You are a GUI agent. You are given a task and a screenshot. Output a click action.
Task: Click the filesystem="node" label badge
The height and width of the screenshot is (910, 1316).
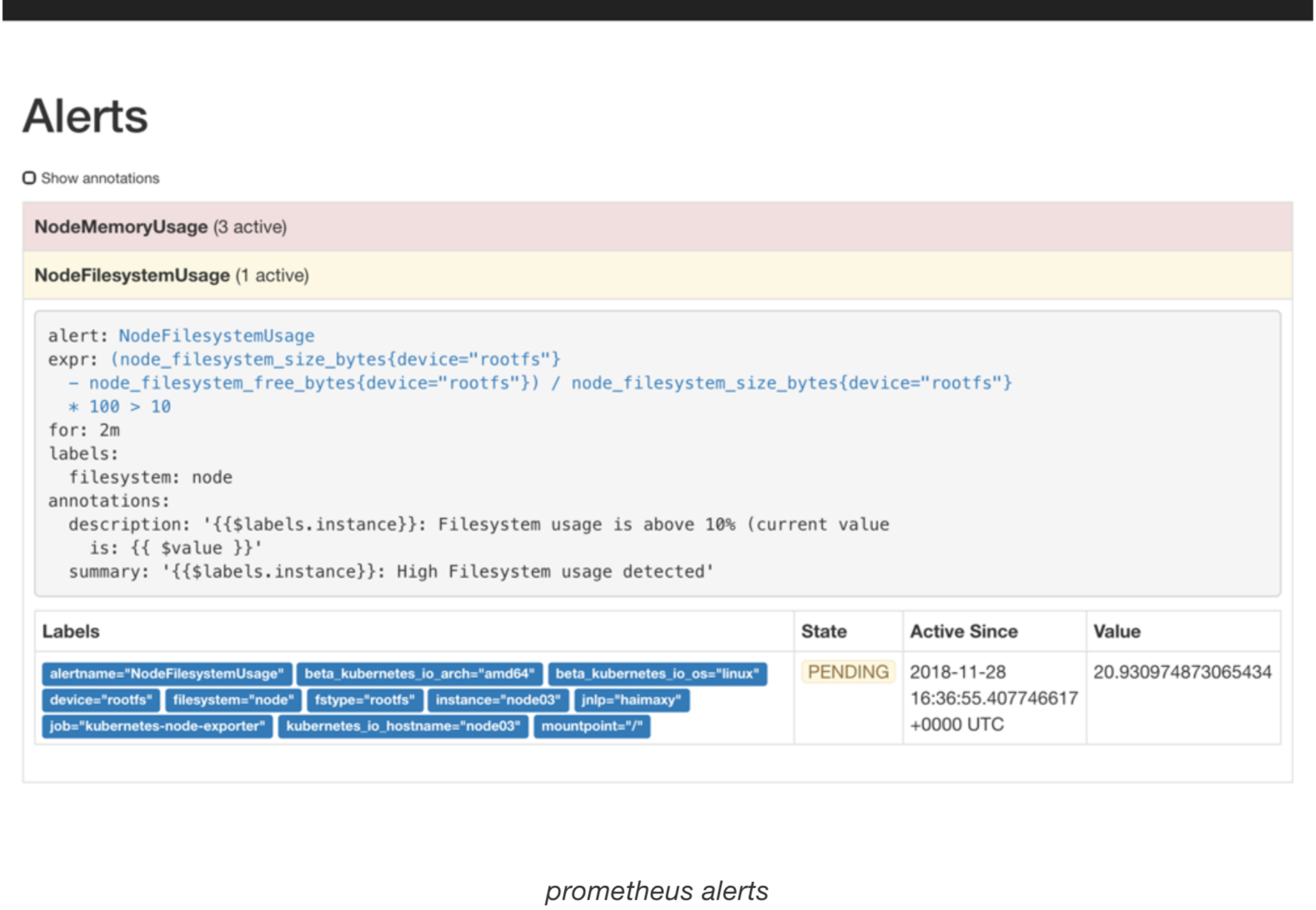click(x=233, y=700)
